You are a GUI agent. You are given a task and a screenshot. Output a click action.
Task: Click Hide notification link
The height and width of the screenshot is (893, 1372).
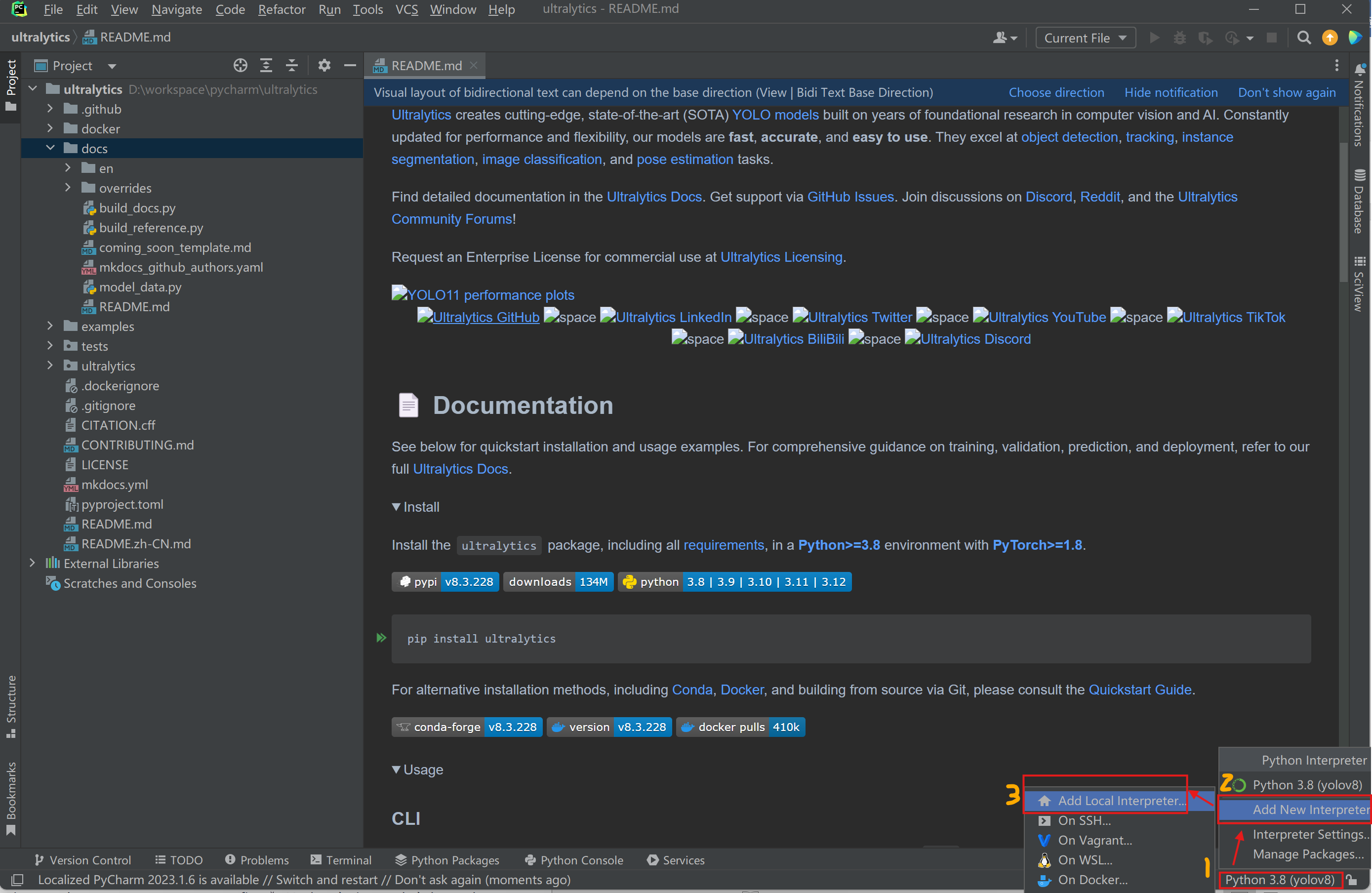[x=1171, y=92]
